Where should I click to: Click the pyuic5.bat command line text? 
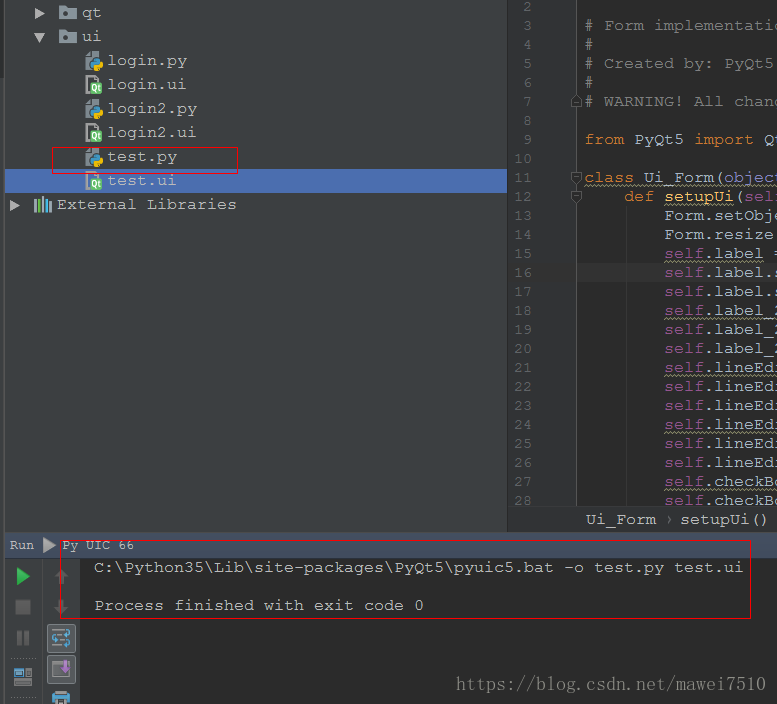(x=418, y=568)
